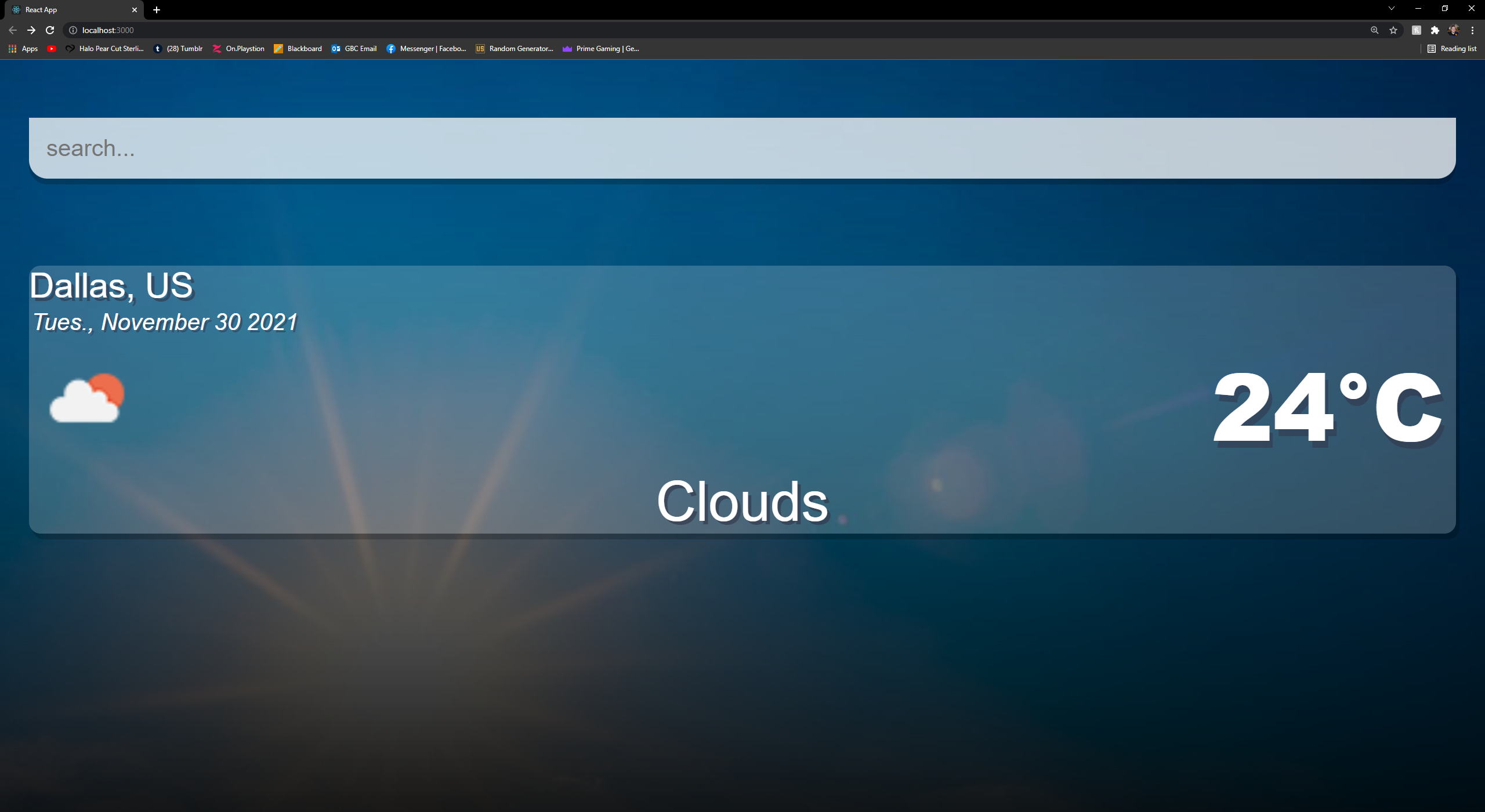Select the 24°C temperature reading
Viewport: 1485px width, 812px height.
click(1327, 407)
